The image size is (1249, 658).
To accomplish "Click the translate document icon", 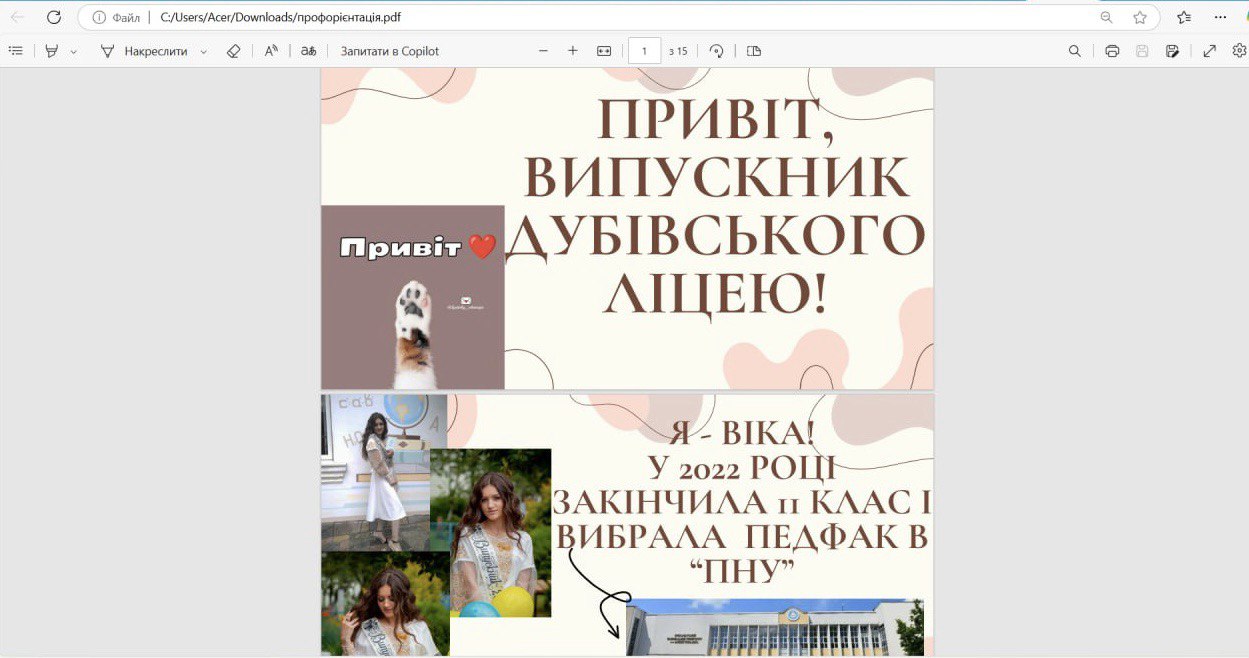I will click(309, 51).
